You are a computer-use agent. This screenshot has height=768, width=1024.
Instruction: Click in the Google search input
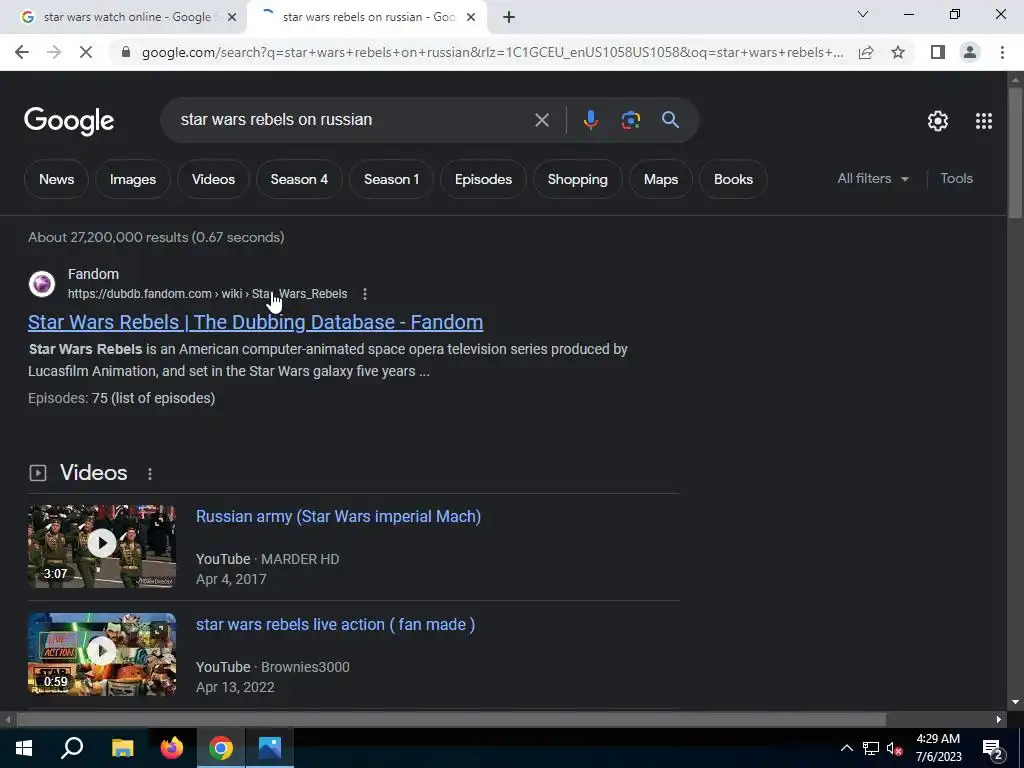point(353,120)
